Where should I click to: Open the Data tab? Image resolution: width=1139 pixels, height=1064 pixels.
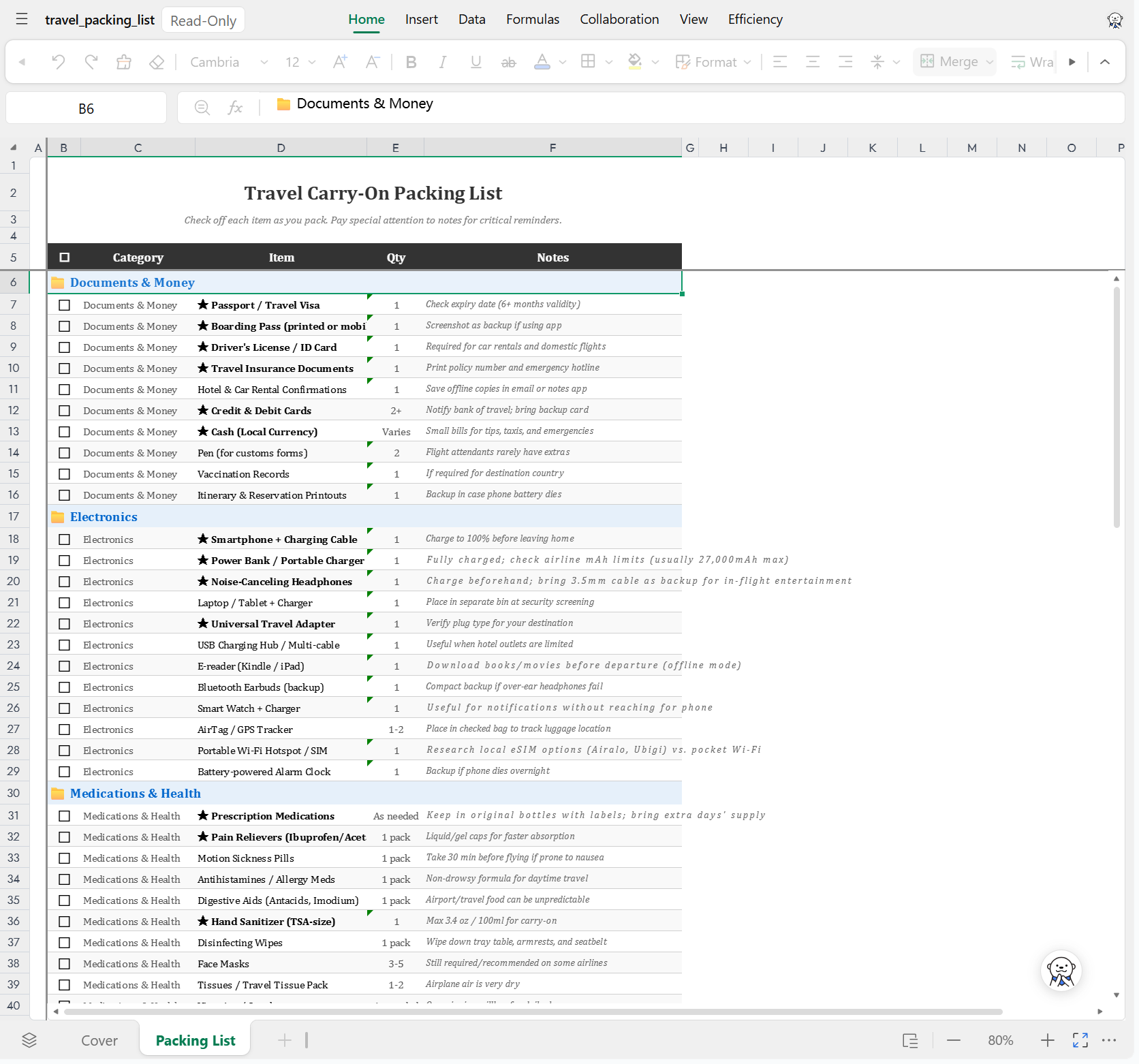pos(472,20)
